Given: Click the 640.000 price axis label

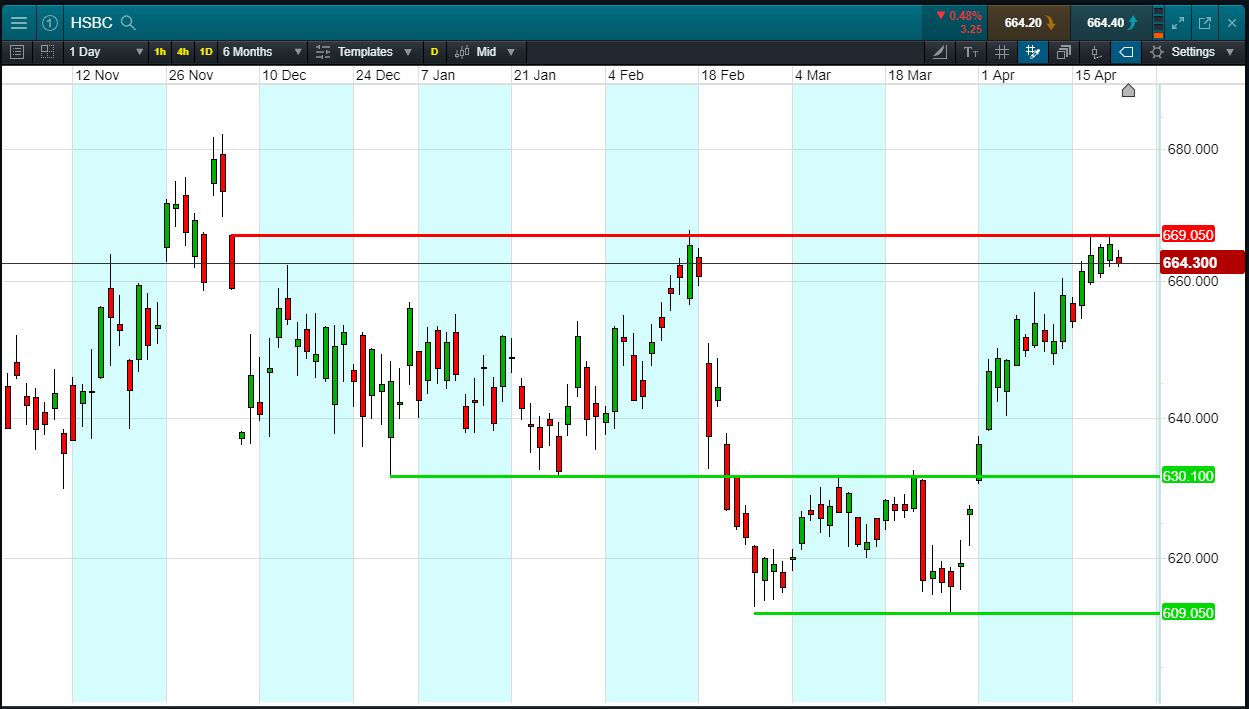Looking at the screenshot, I should pyautogui.click(x=1192, y=419).
